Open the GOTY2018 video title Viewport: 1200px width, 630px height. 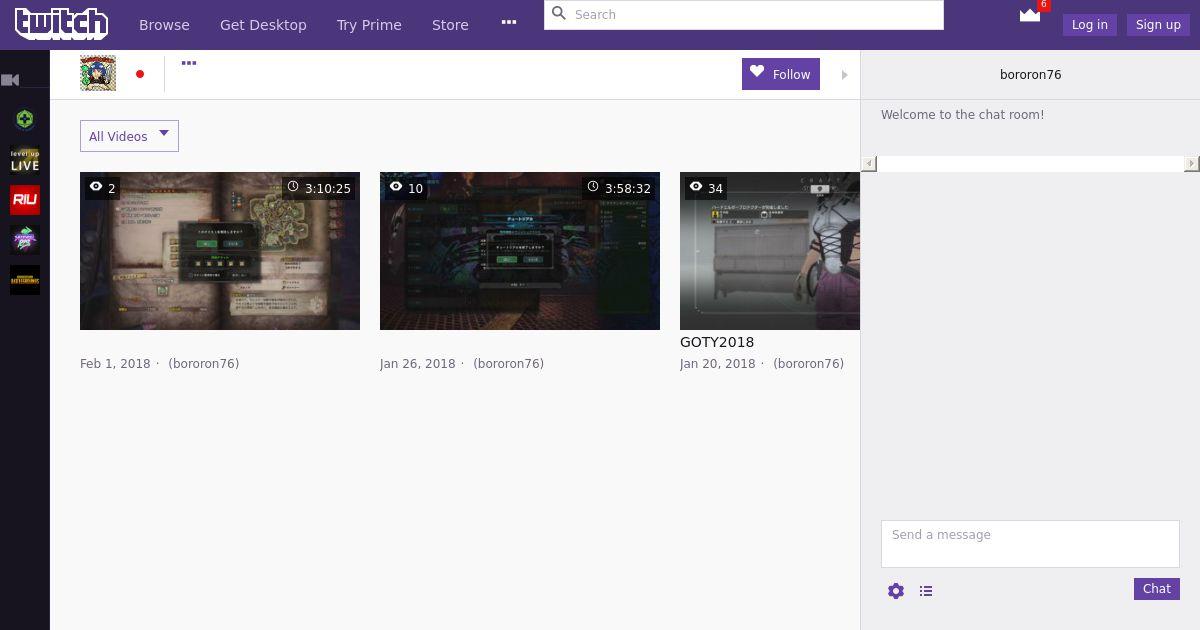click(x=717, y=342)
